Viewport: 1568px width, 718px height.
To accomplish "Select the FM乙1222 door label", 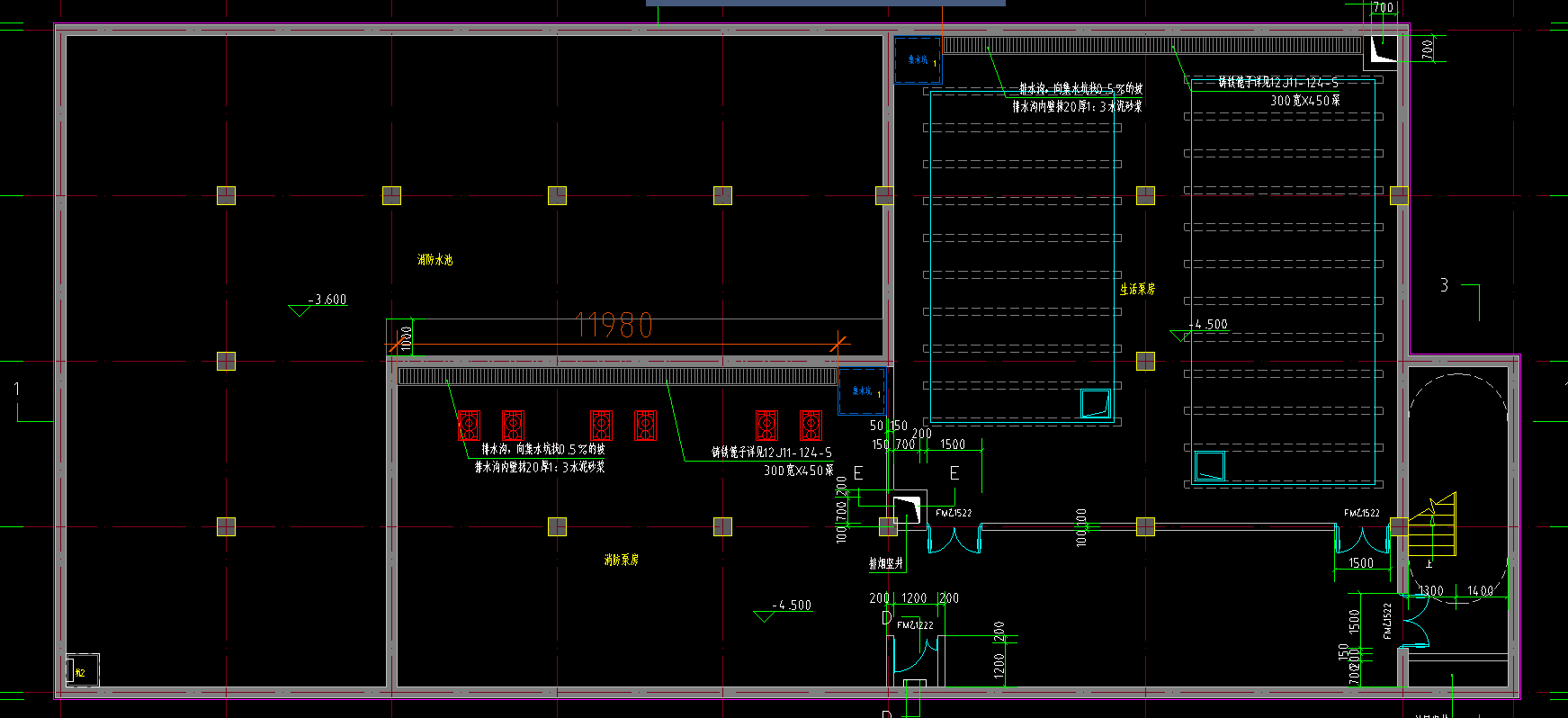I will tap(915, 625).
